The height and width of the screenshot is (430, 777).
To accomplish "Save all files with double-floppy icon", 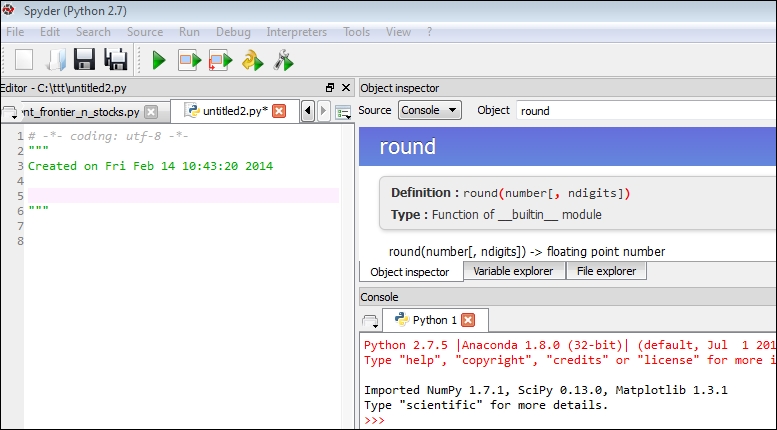I will (116, 59).
